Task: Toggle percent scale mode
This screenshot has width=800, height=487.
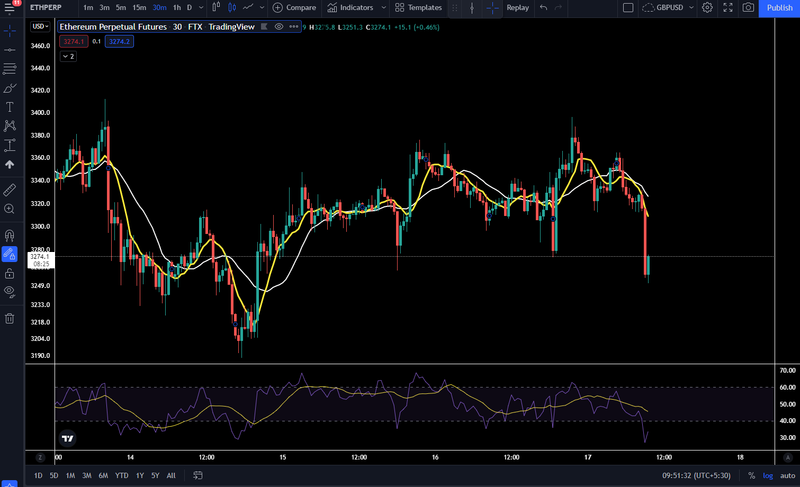Action: tap(751, 475)
